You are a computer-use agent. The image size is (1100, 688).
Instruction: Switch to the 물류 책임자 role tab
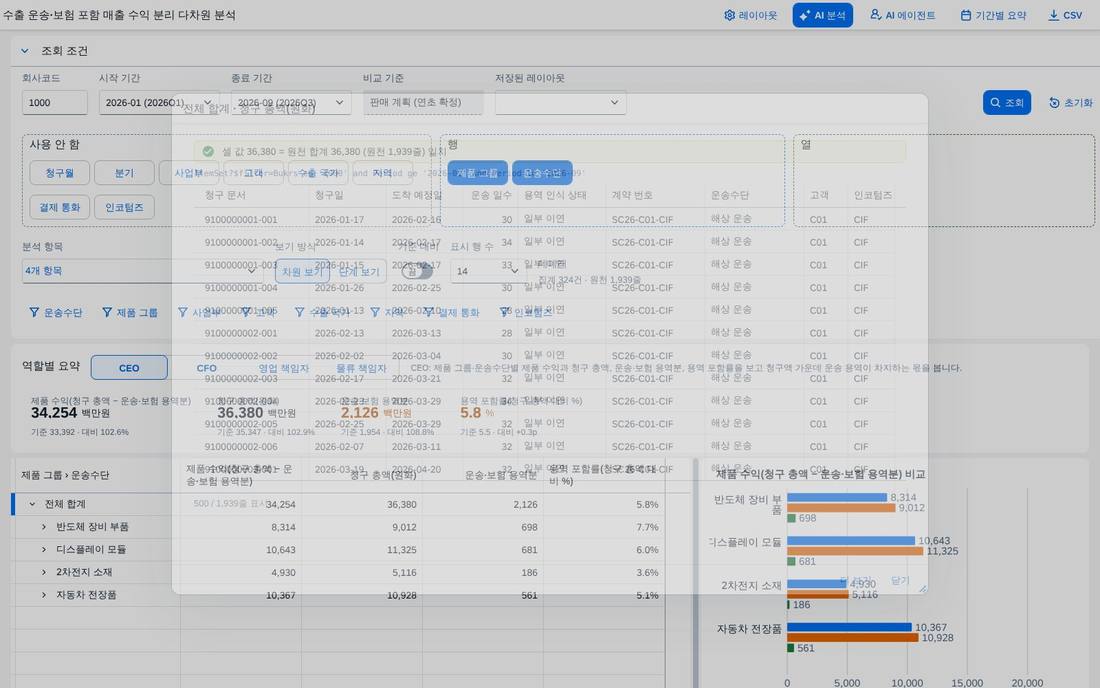click(361, 367)
